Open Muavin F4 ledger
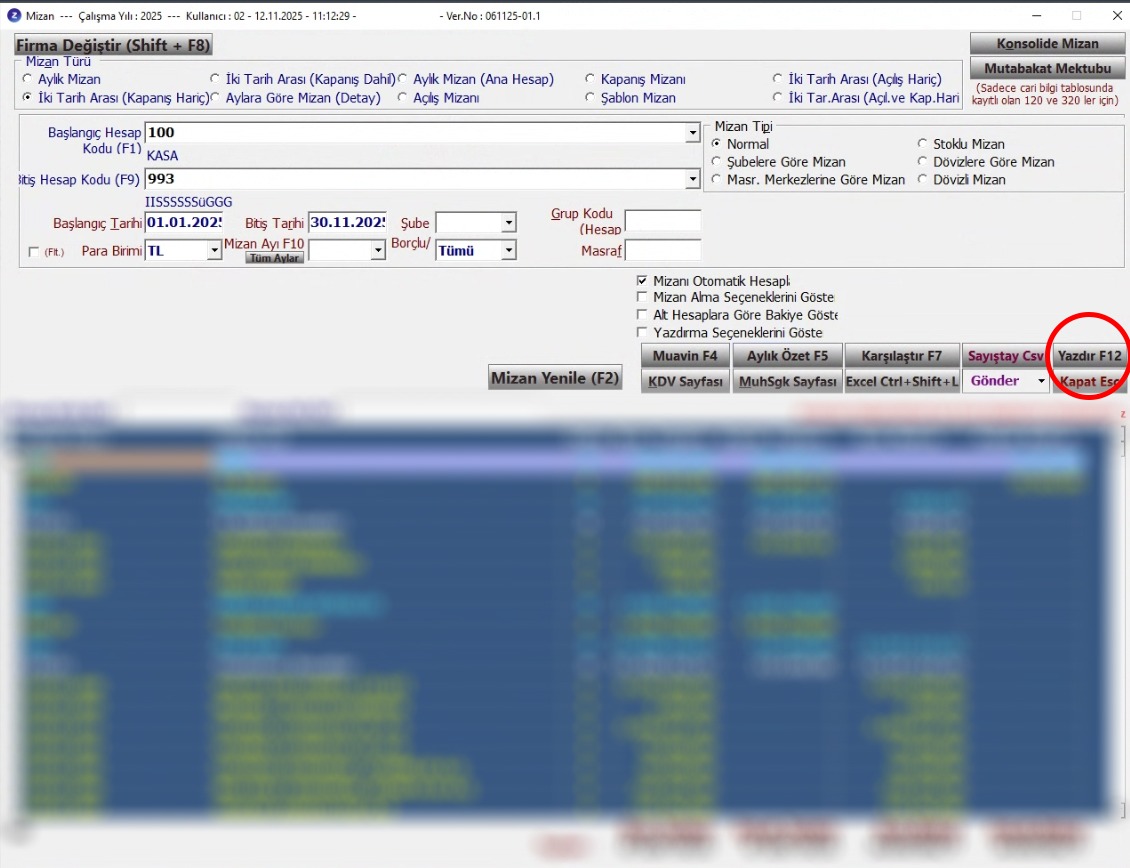The width and height of the screenshot is (1130, 868). 685,356
